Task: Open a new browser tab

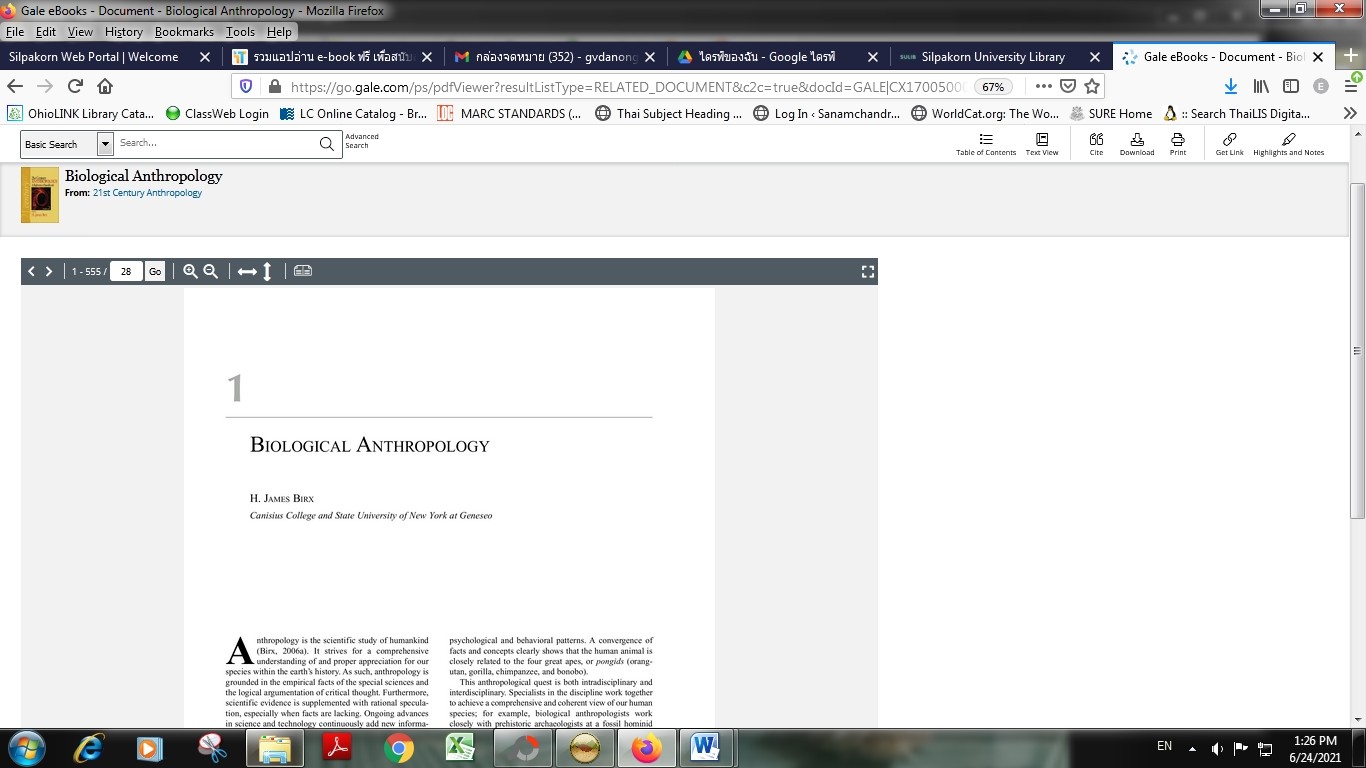Action: point(1353,57)
